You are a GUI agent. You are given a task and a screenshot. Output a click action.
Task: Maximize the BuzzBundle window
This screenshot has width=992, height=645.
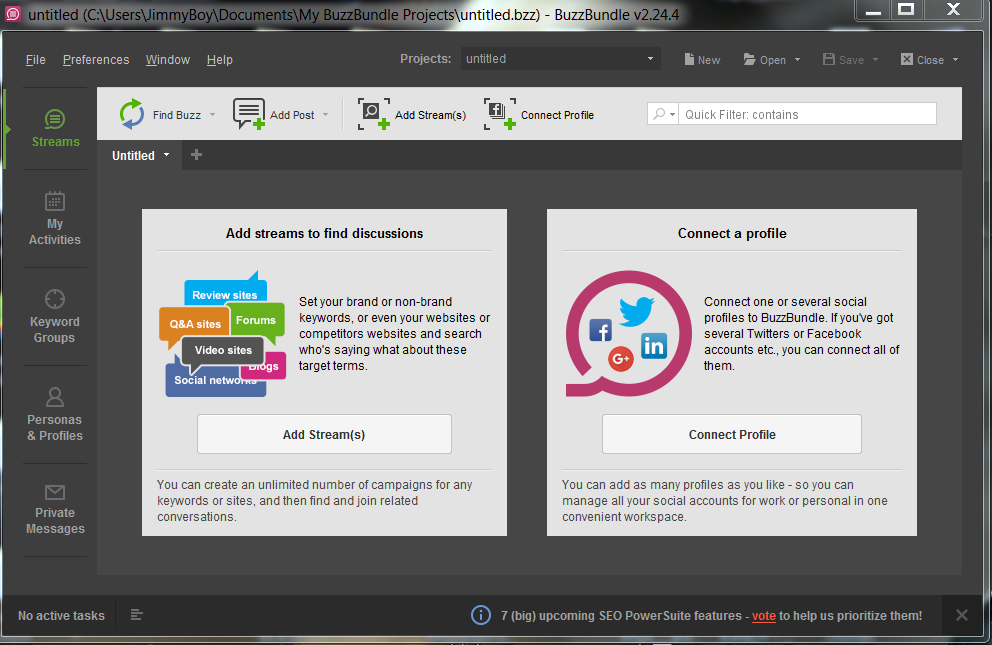click(x=906, y=9)
